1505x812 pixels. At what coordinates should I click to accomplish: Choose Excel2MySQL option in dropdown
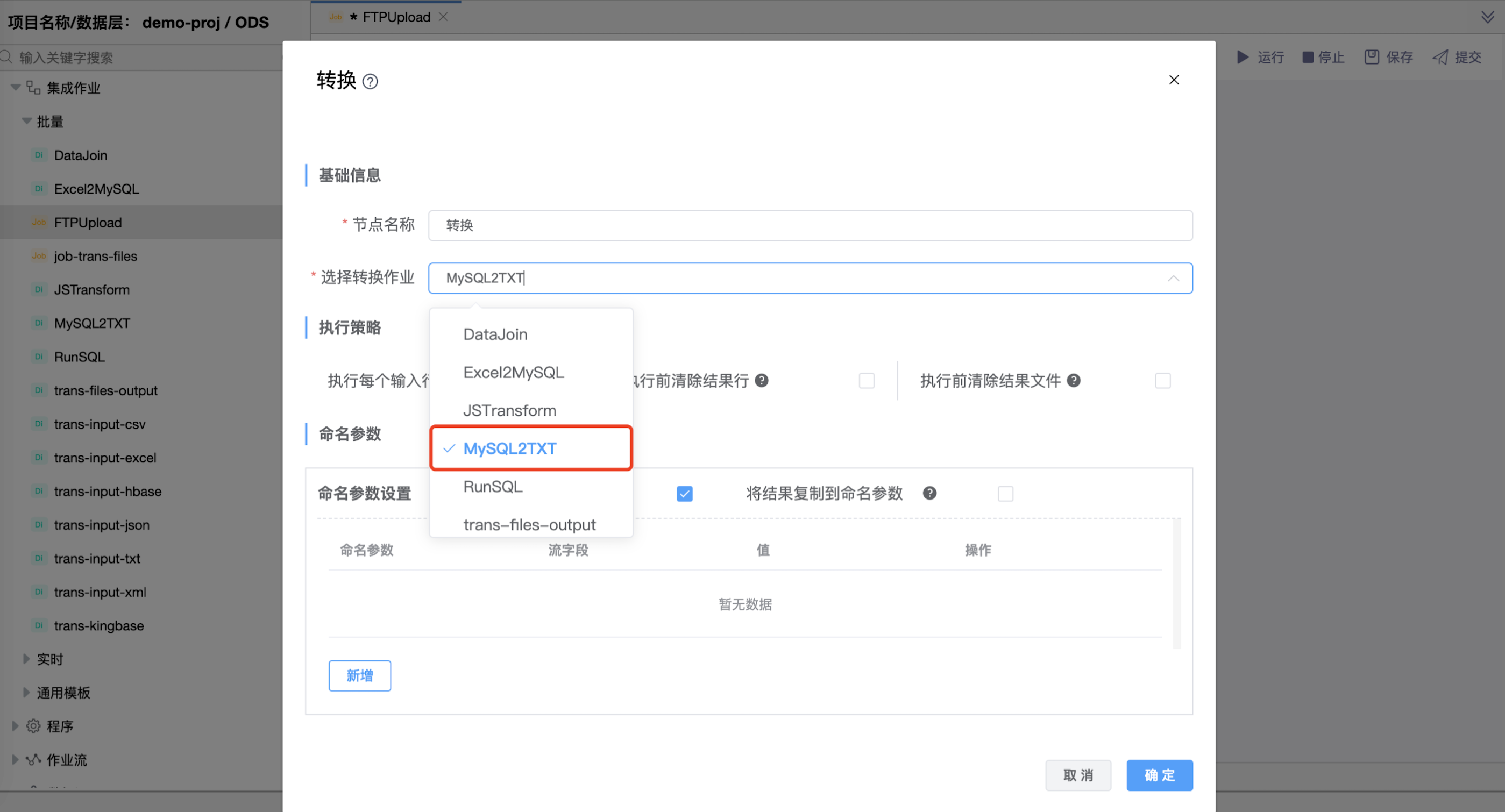pos(513,373)
